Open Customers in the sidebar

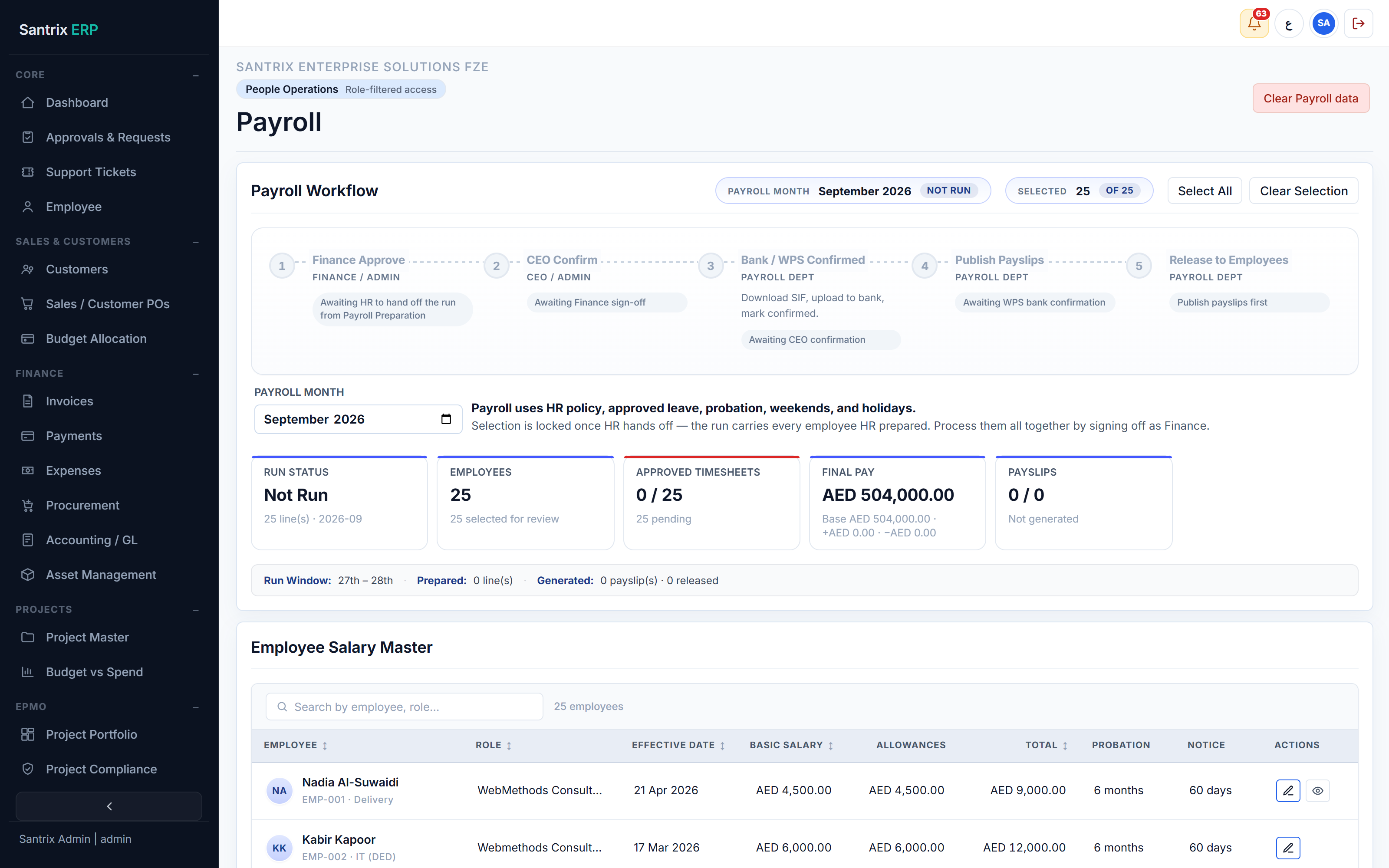coord(109,269)
